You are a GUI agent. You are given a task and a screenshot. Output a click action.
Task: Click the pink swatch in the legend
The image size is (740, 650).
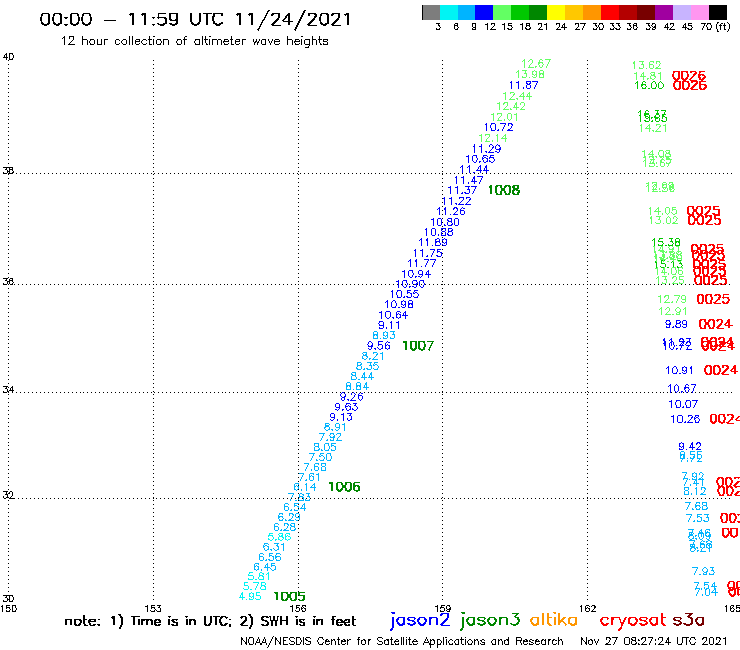point(699,12)
